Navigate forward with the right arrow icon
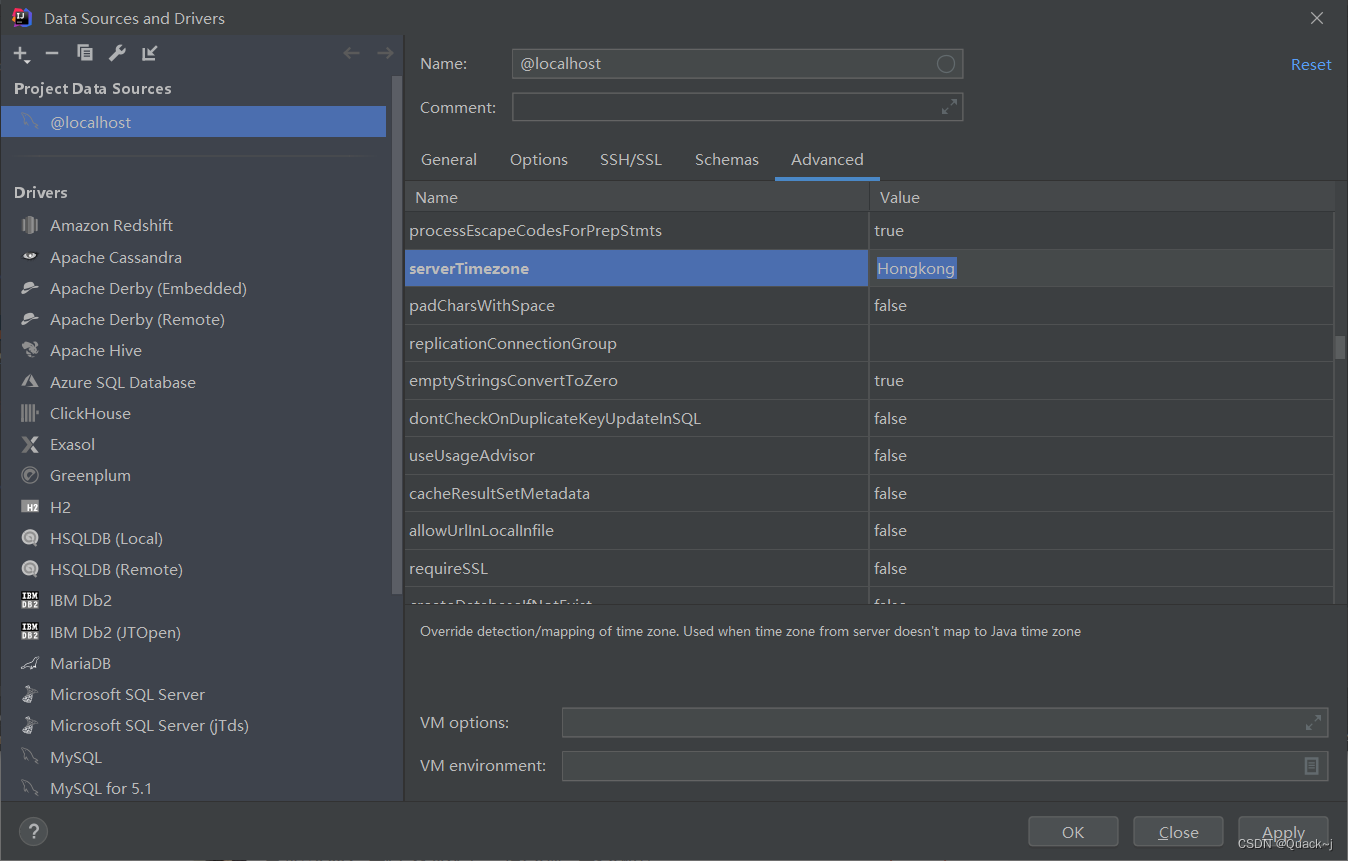This screenshot has height=861, width=1348. point(384,53)
